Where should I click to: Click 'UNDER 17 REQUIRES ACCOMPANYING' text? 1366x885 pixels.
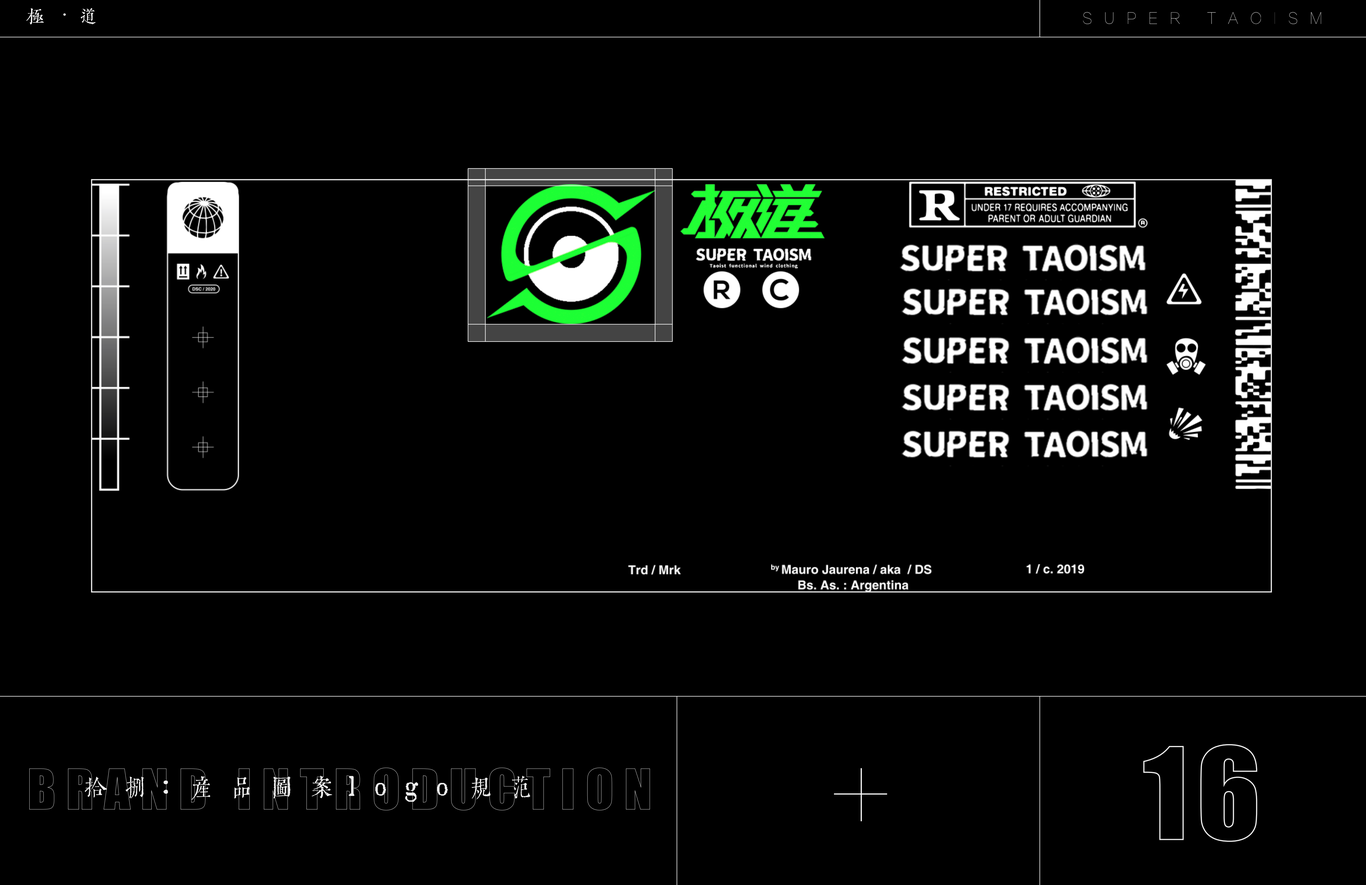click(x=1049, y=208)
